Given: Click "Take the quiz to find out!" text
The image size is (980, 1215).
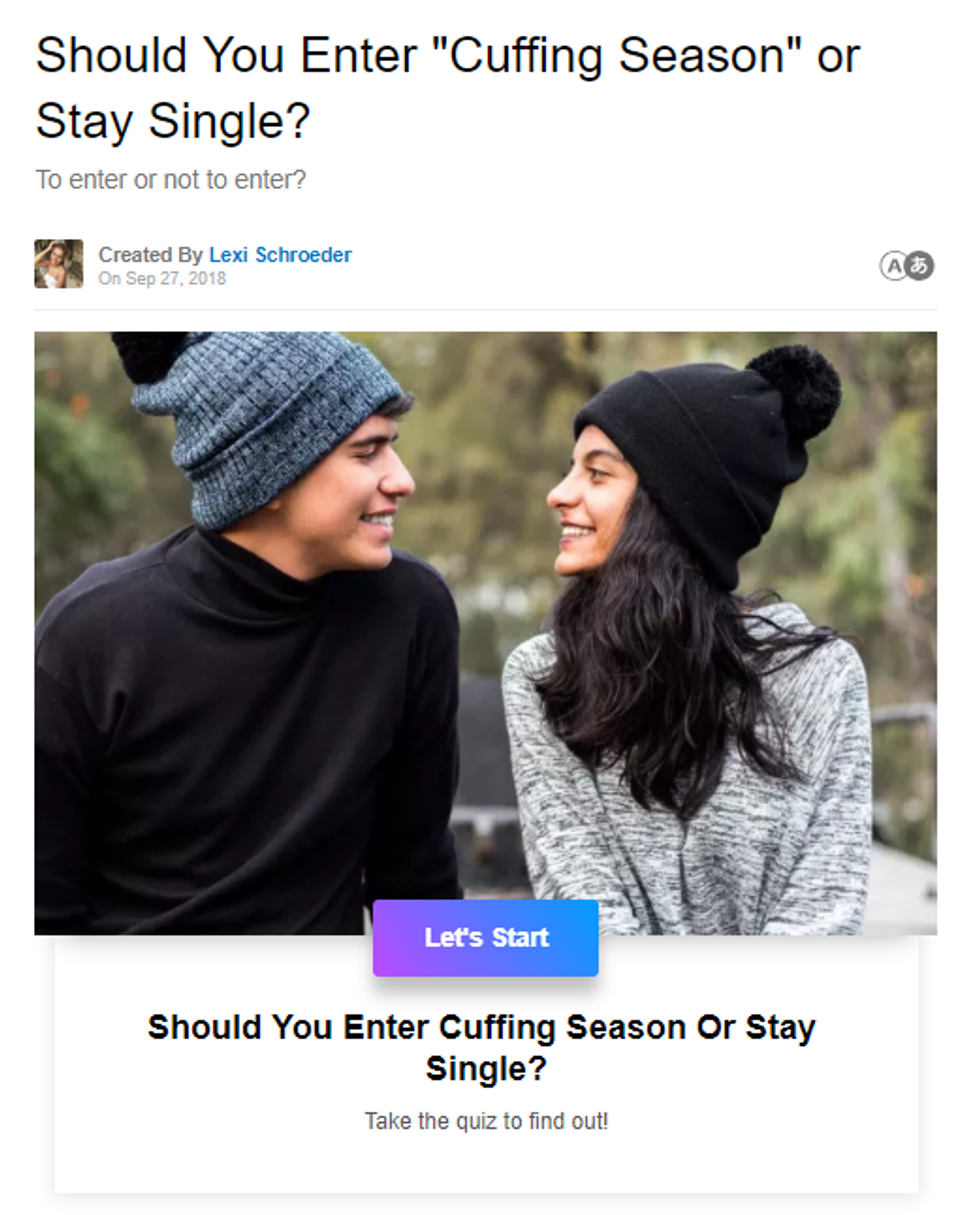Looking at the screenshot, I should (x=486, y=1121).
